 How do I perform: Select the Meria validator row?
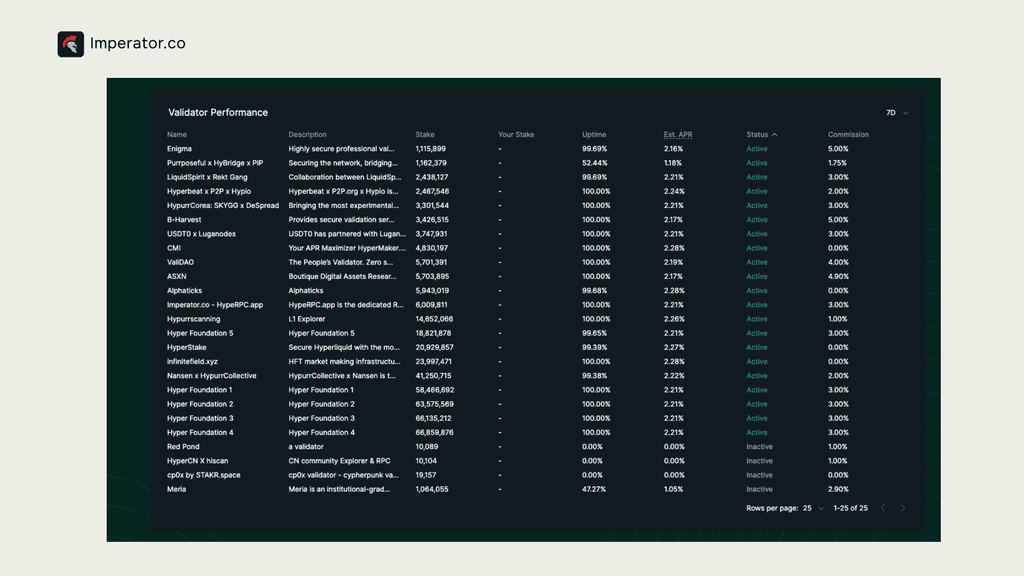176,489
